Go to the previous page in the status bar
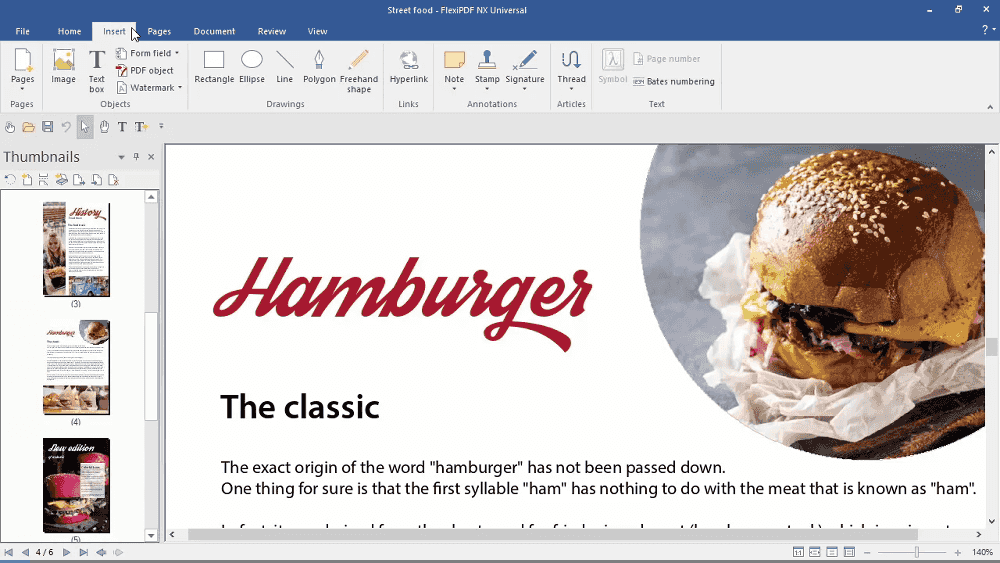This screenshot has width=1000, height=563. click(25, 552)
